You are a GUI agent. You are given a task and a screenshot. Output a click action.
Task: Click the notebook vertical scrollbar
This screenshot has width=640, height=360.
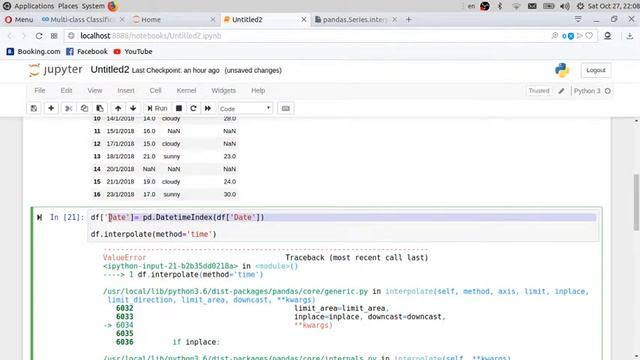(636, 202)
